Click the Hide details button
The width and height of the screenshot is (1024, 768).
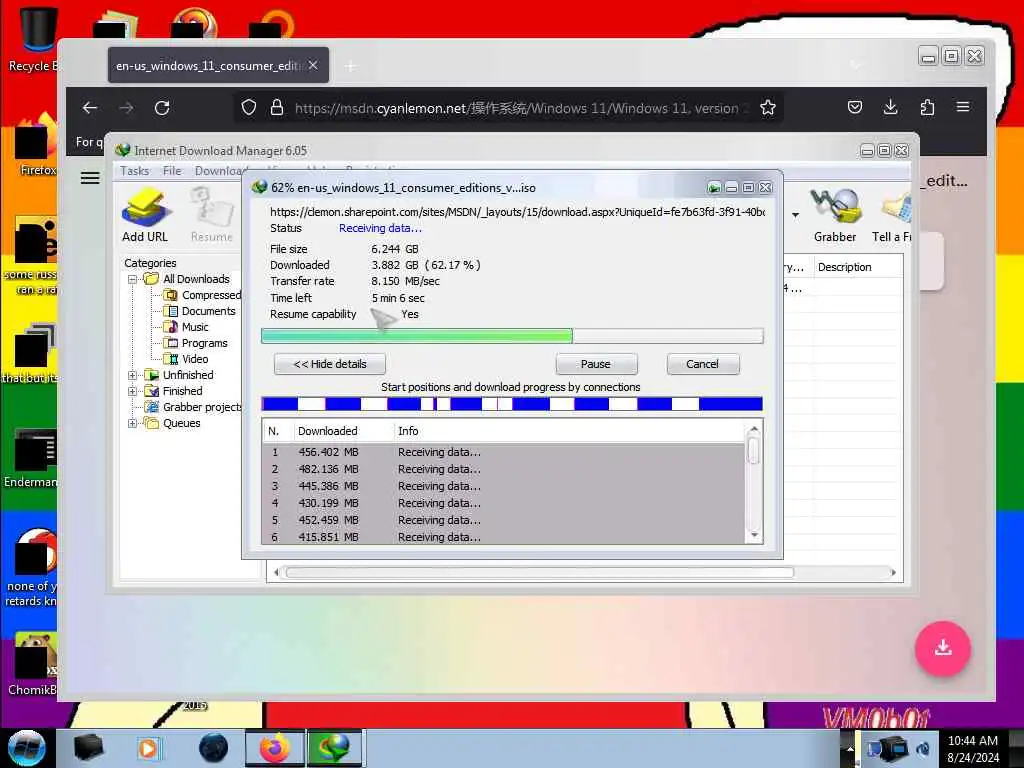tap(330, 364)
